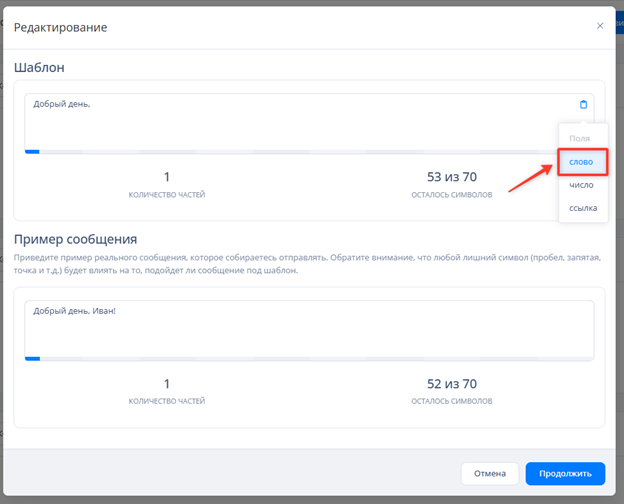Pick 'ссылка' from the fields list

pos(582,208)
